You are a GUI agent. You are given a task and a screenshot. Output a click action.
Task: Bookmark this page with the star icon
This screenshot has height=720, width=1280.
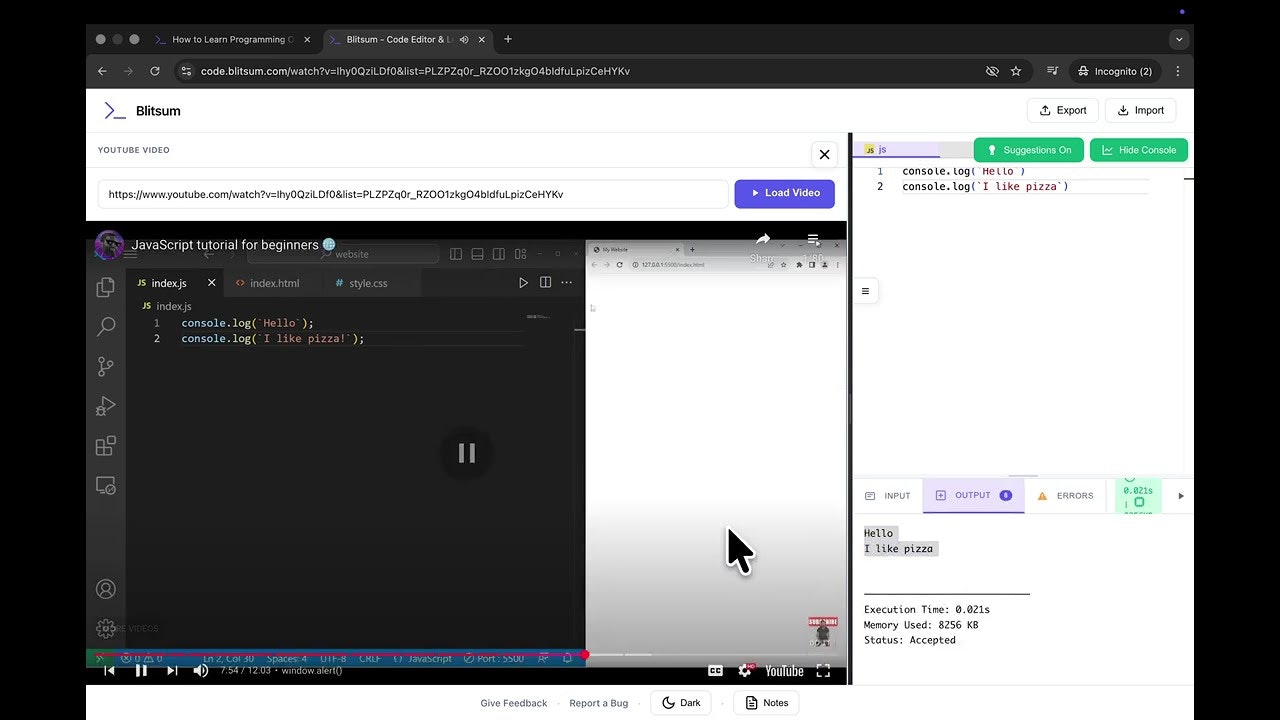tap(1016, 71)
